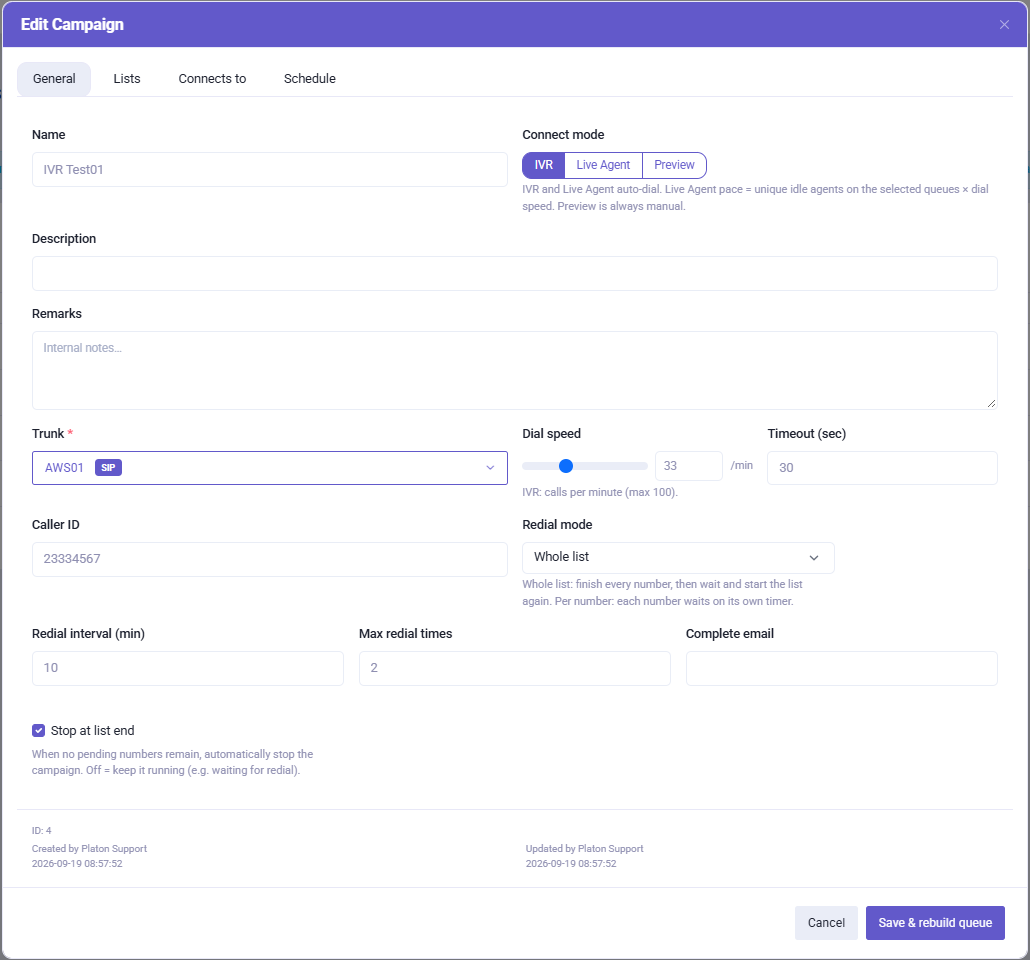
Task: Click the Redial interval (min) field
Action: (x=187, y=668)
